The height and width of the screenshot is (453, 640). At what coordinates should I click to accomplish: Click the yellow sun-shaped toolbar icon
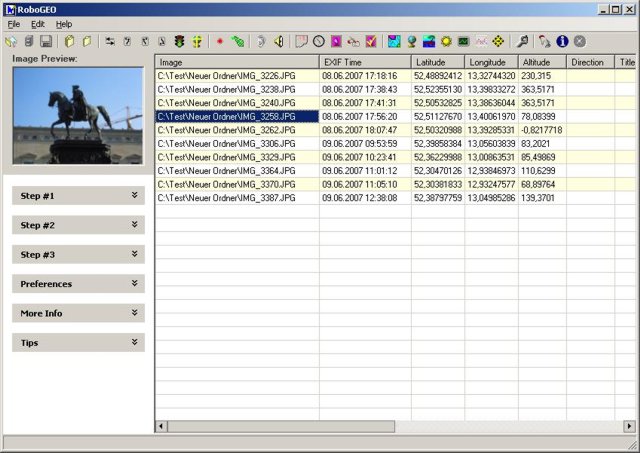coord(446,41)
